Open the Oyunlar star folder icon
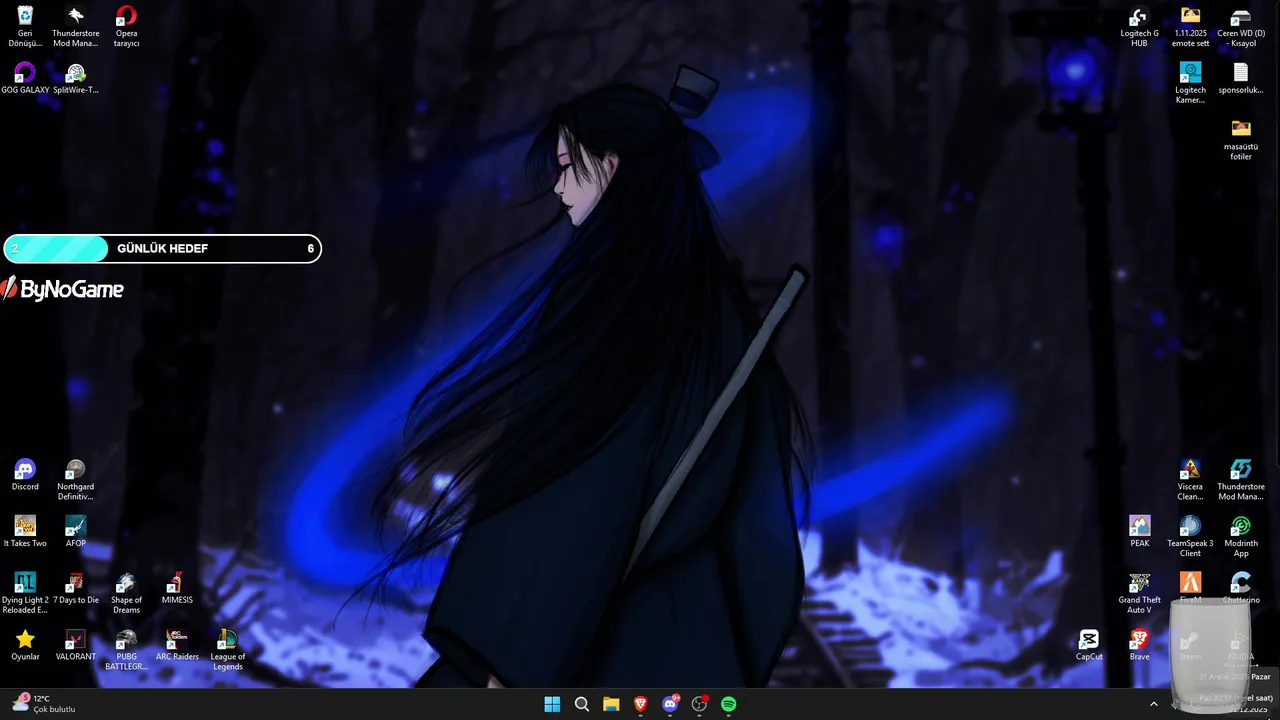Viewport: 1280px width, 720px height. [x=25, y=645]
